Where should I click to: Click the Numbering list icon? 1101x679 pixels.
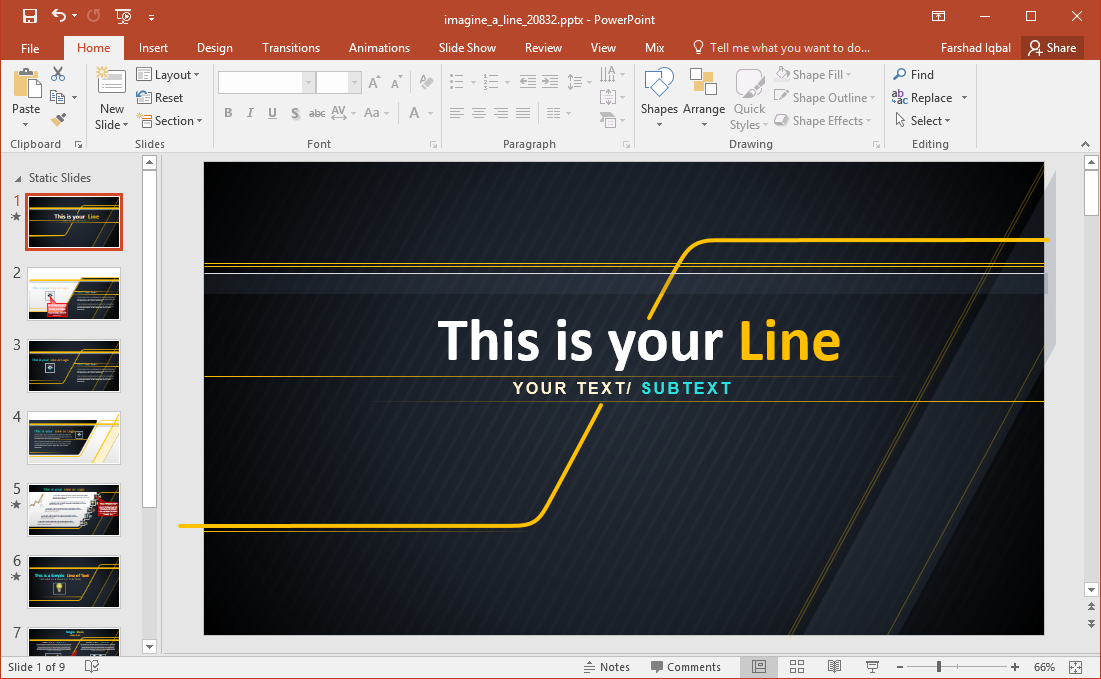coord(491,82)
